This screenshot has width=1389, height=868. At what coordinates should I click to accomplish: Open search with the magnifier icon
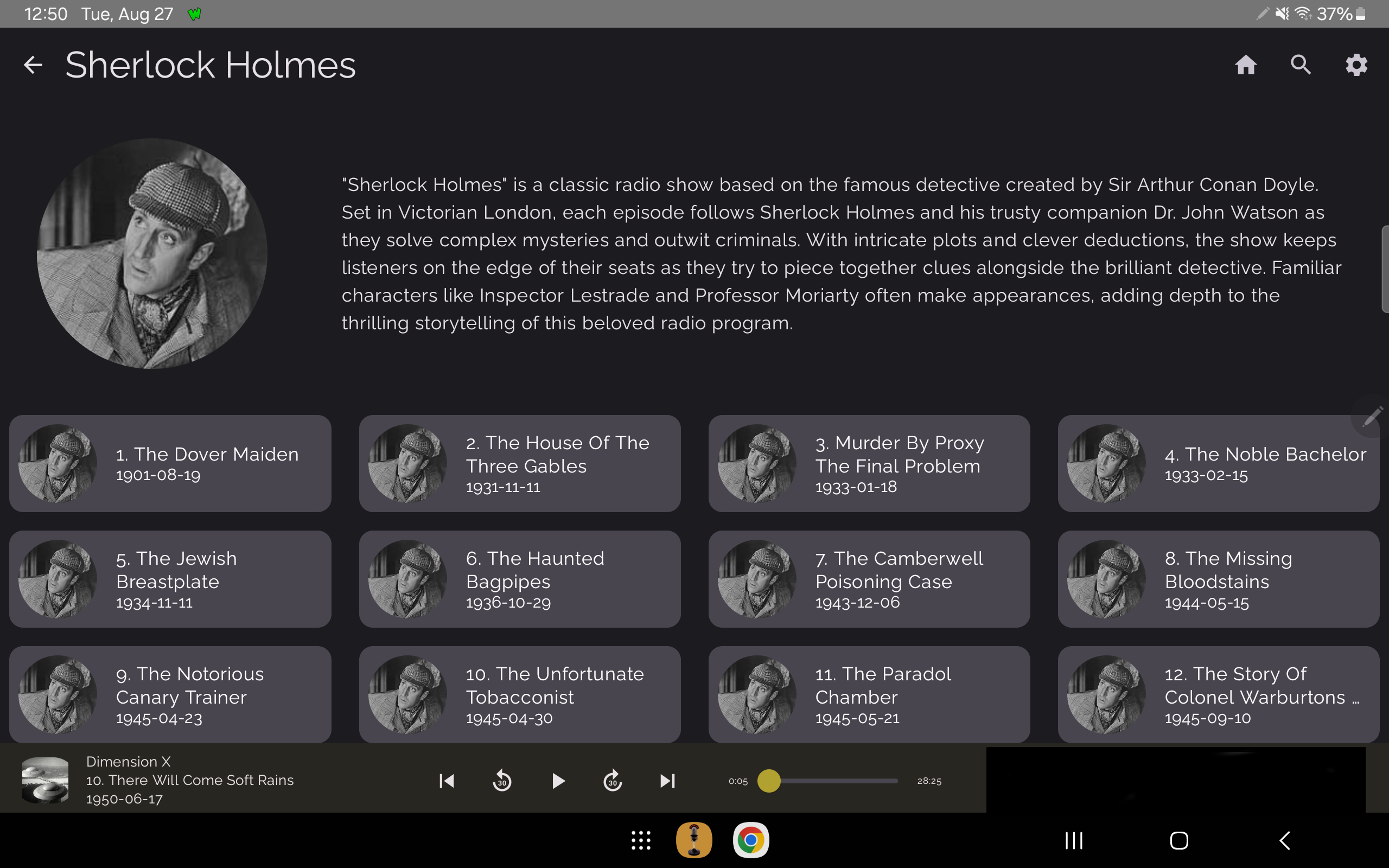tap(1300, 65)
